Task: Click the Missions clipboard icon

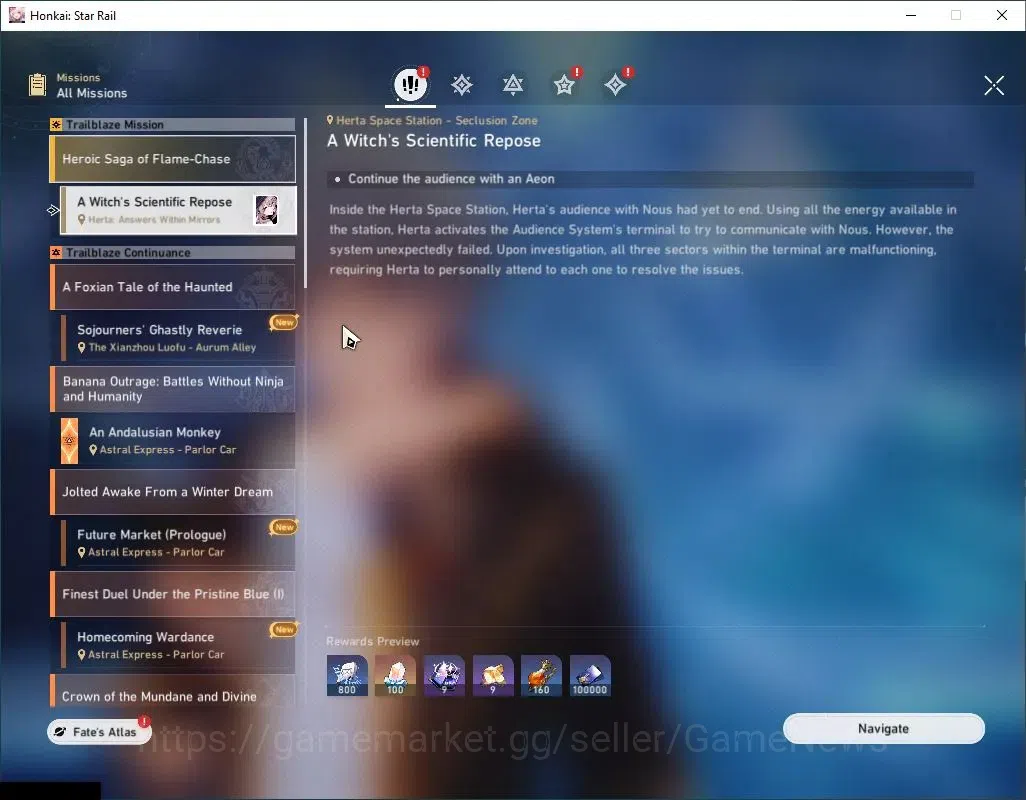Action: pos(37,85)
